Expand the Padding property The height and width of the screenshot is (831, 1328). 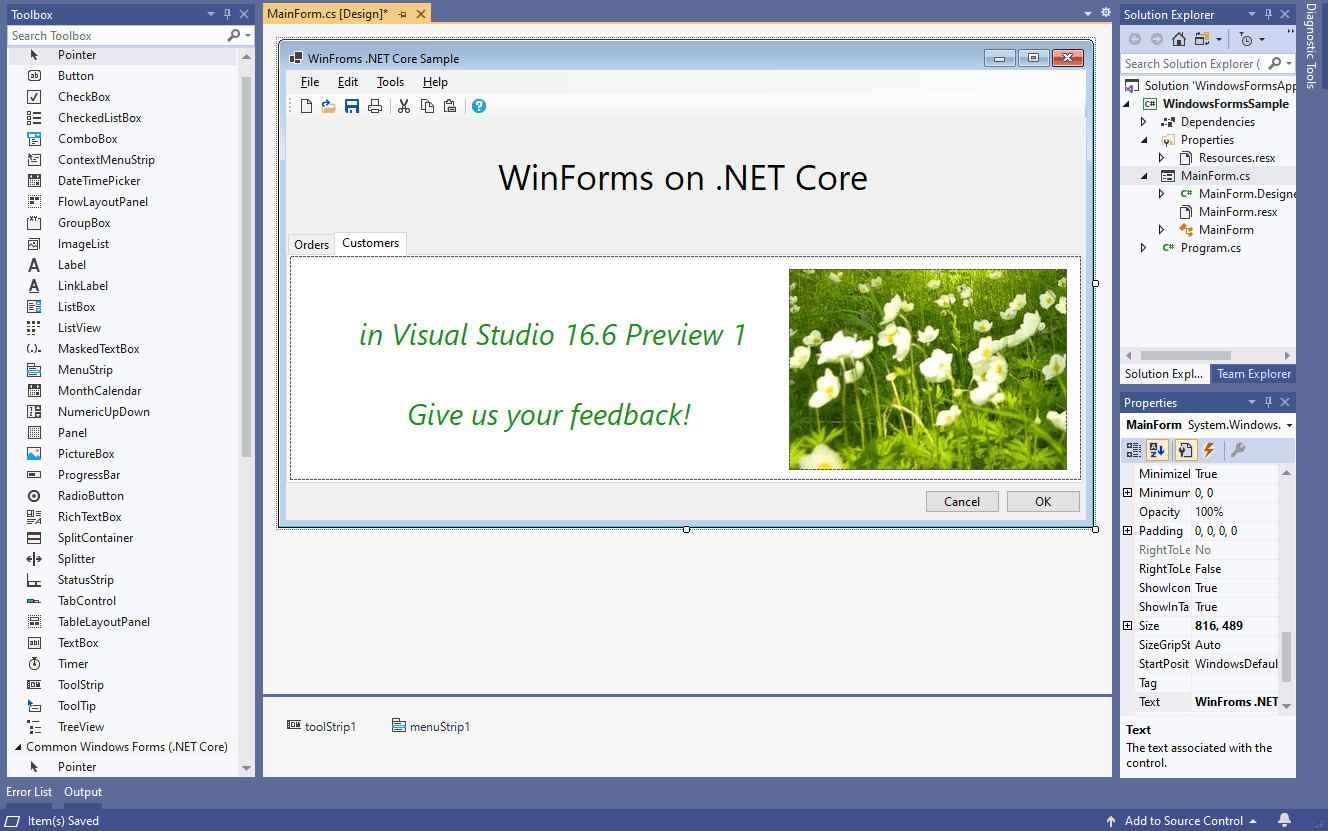point(1128,531)
